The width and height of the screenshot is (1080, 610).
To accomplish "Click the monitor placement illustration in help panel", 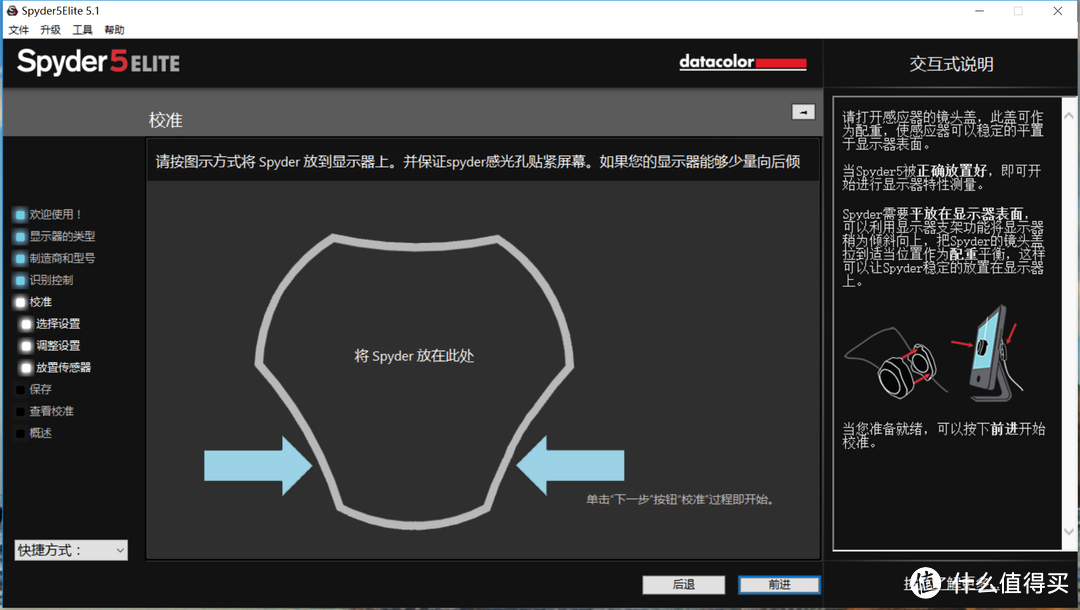I will pyautogui.click(x=988, y=353).
